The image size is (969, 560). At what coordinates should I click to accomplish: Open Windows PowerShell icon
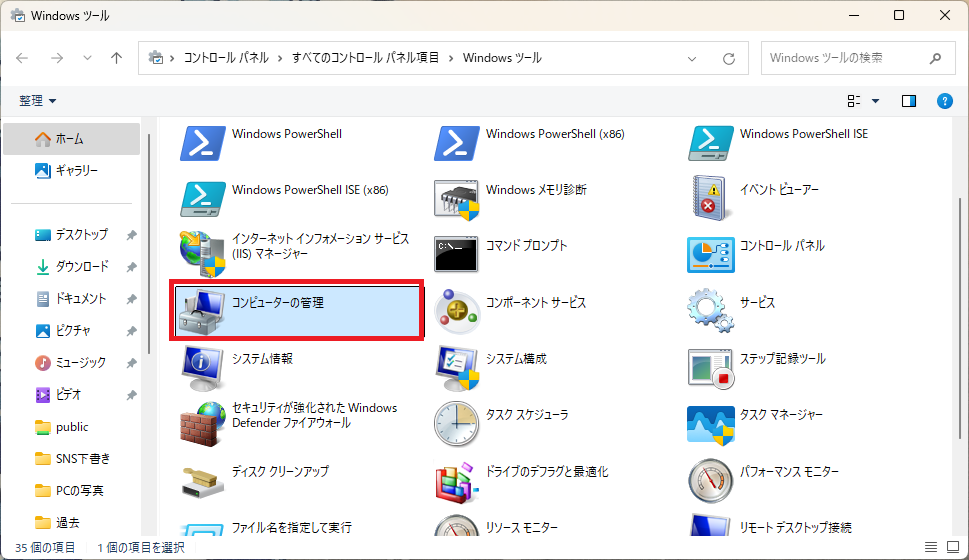pos(203,143)
